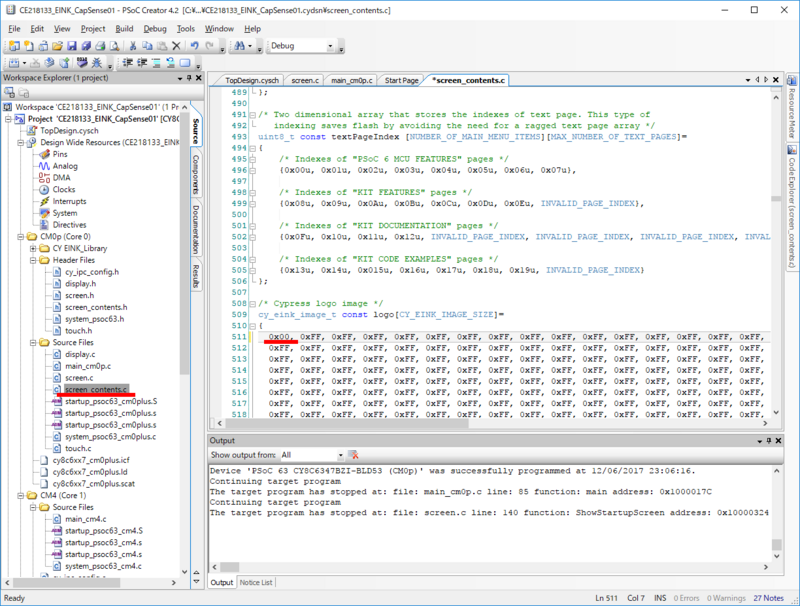The width and height of the screenshot is (800, 606).
Task: Select touch.c in the Source Files
Action: click(x=78, y=448)
